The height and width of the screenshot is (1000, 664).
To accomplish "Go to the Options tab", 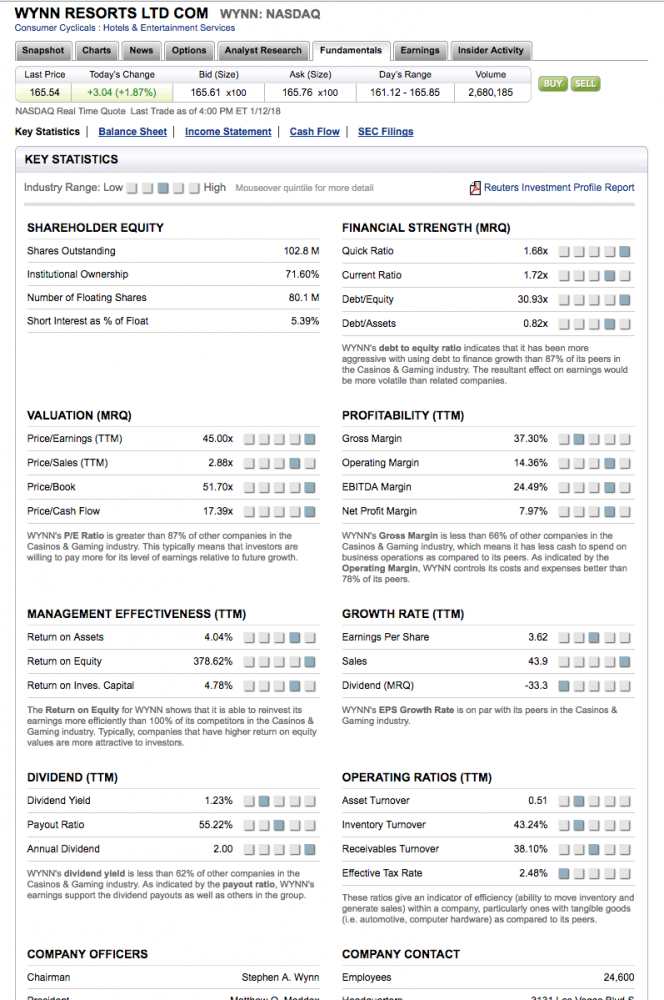I will point(189,50).
